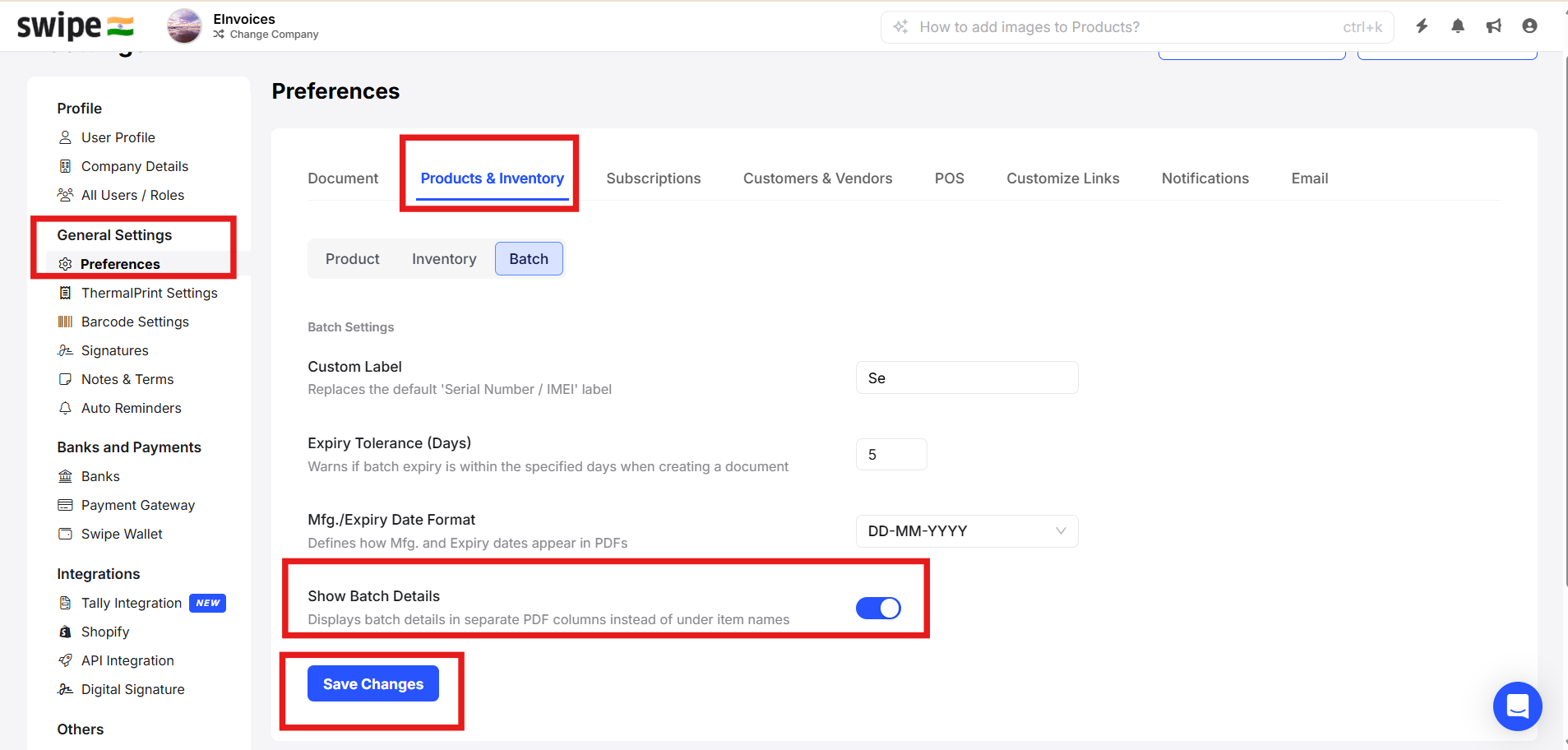Switch to the Subscriptions tab
The image size is (1568, 750).
tap(654, 178)
